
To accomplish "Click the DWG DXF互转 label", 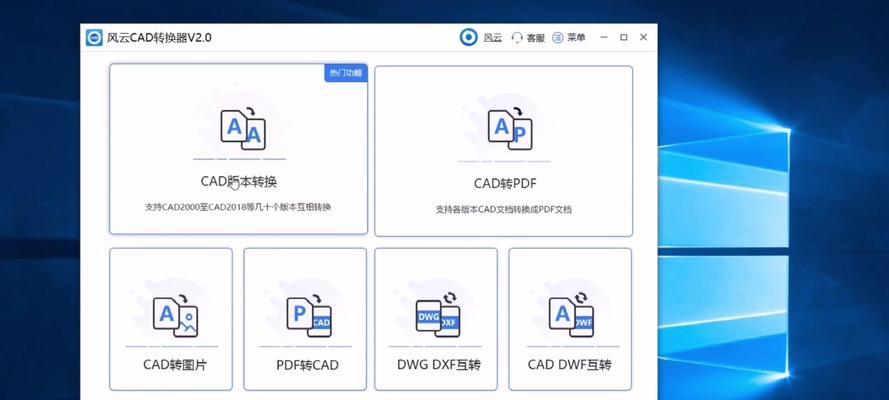I will coord(439,365).
